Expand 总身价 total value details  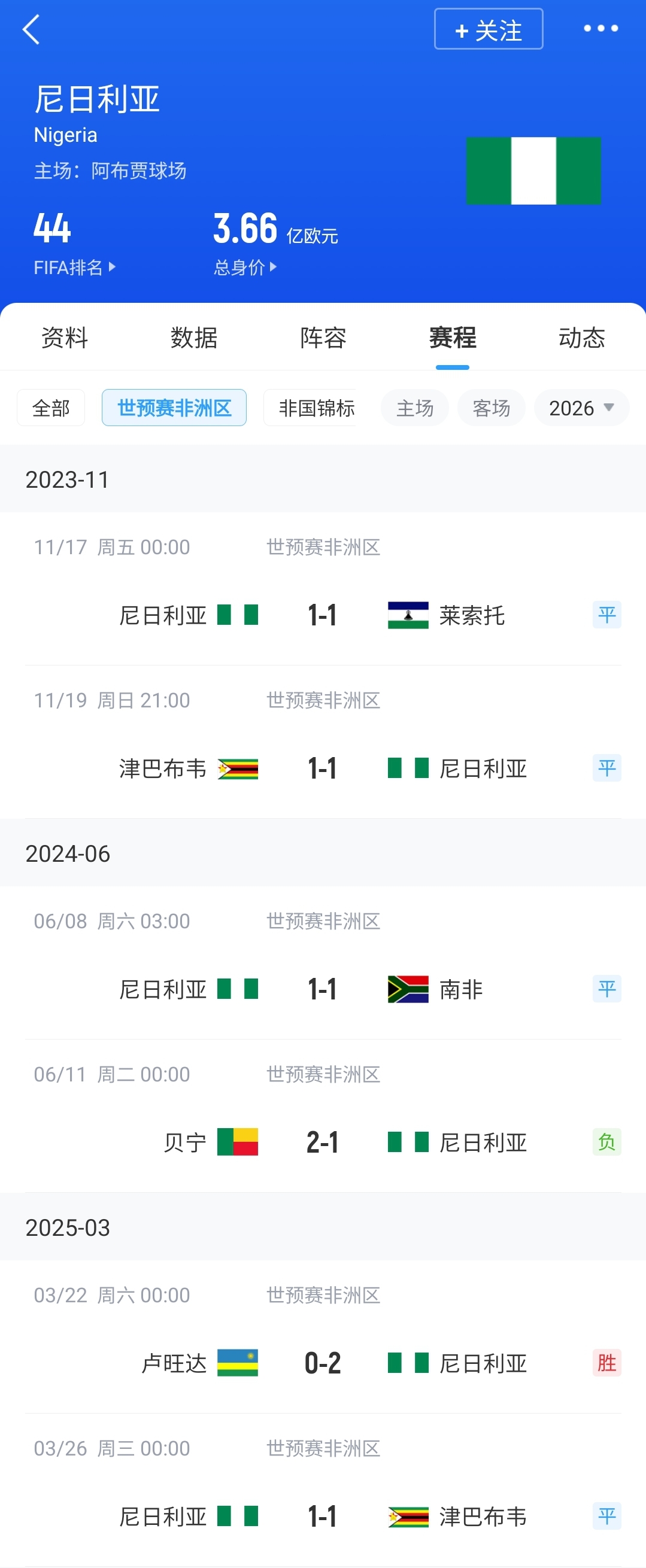[x=245, y=267]
